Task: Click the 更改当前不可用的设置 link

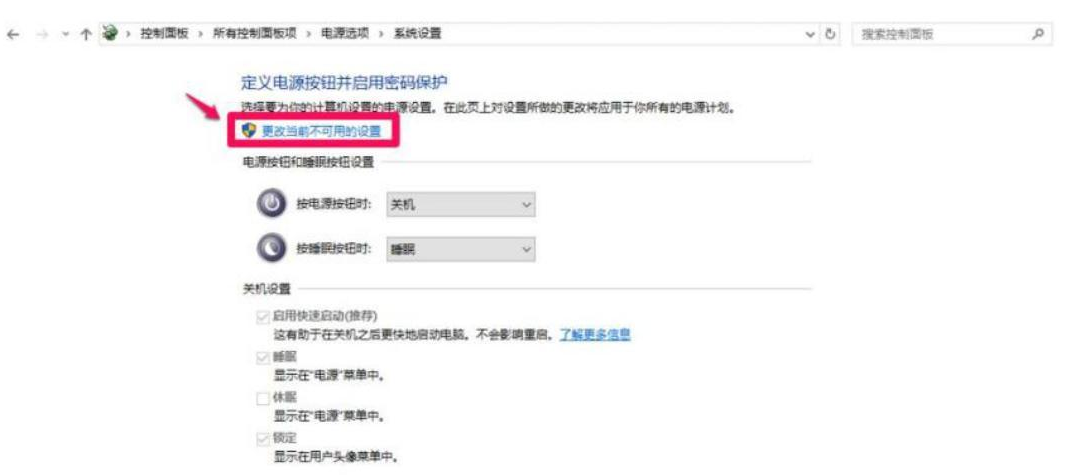Action: 321,131
